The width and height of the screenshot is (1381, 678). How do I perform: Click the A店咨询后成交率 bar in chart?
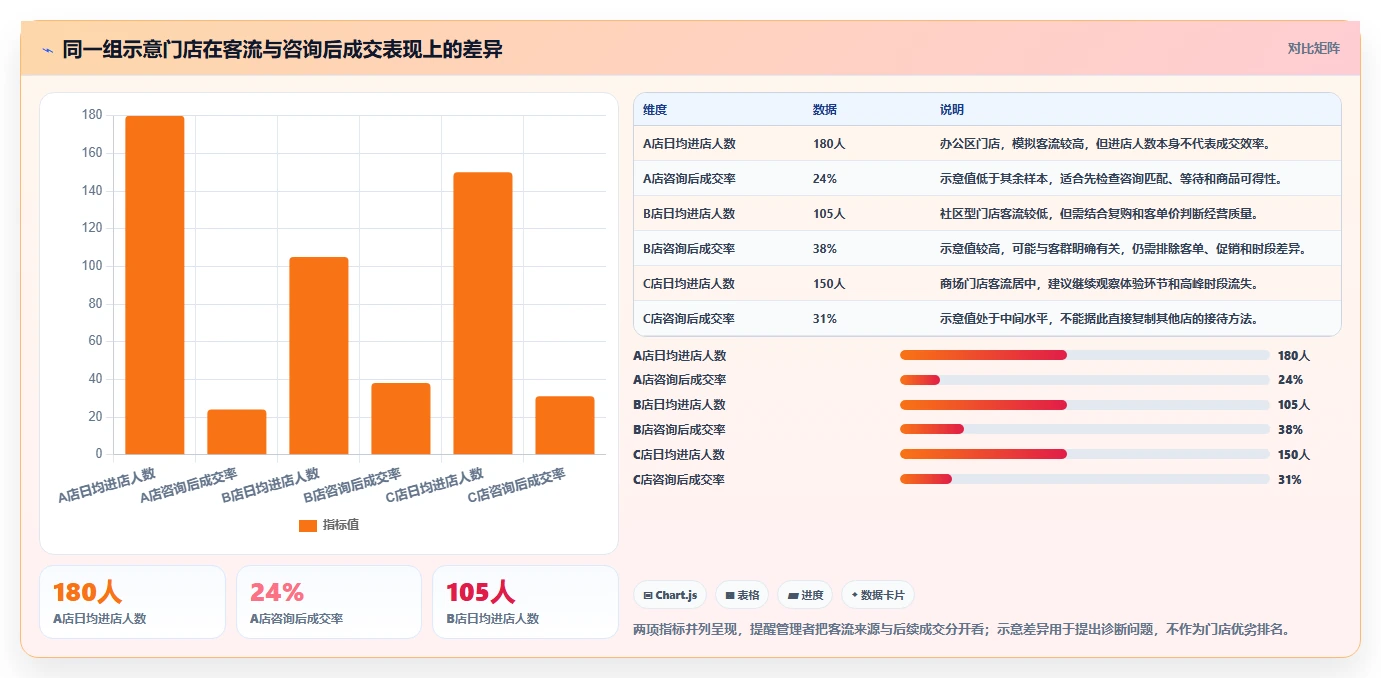click(237, 432)
